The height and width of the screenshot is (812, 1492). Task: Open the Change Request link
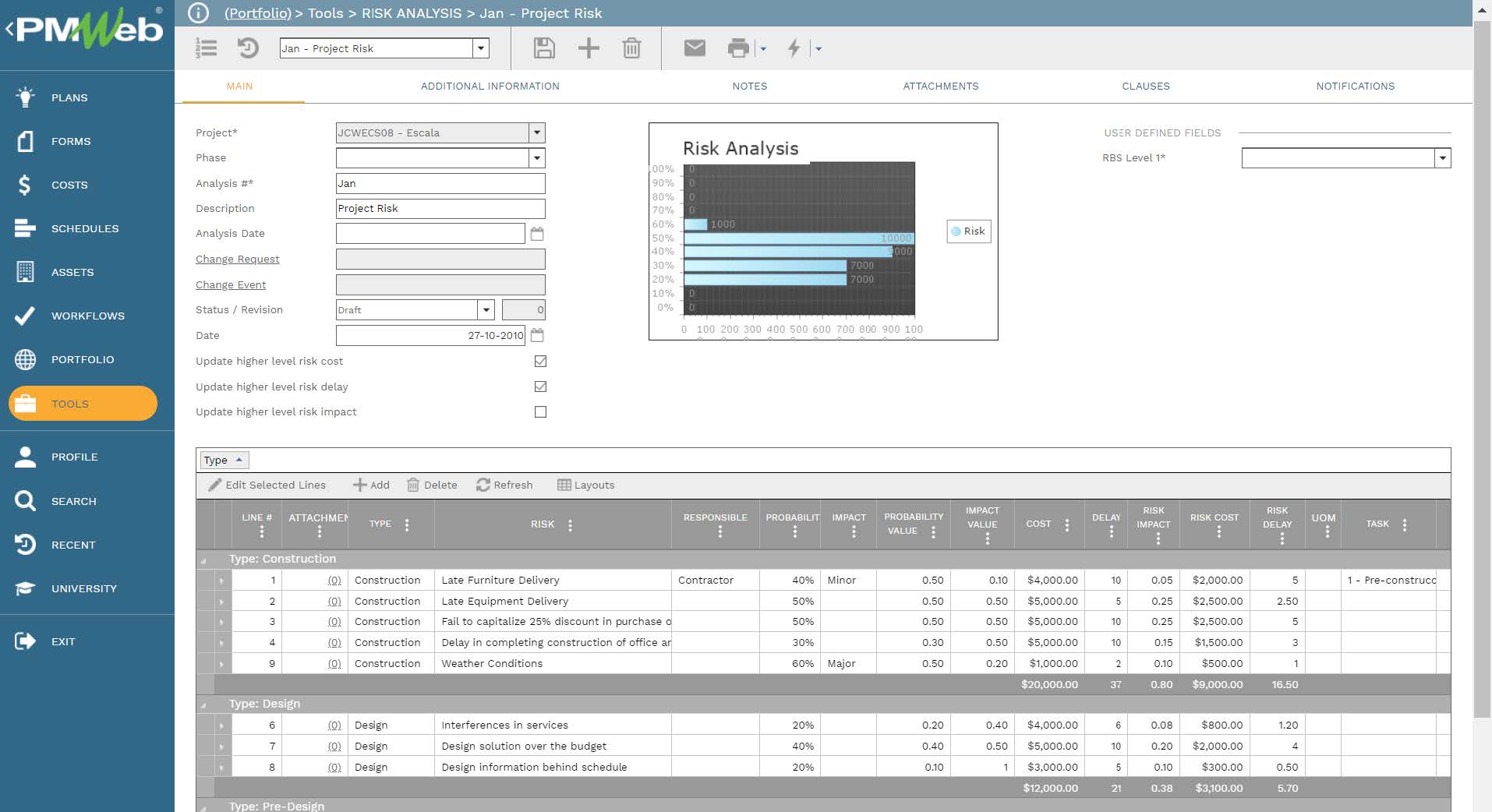coord(237,259)
